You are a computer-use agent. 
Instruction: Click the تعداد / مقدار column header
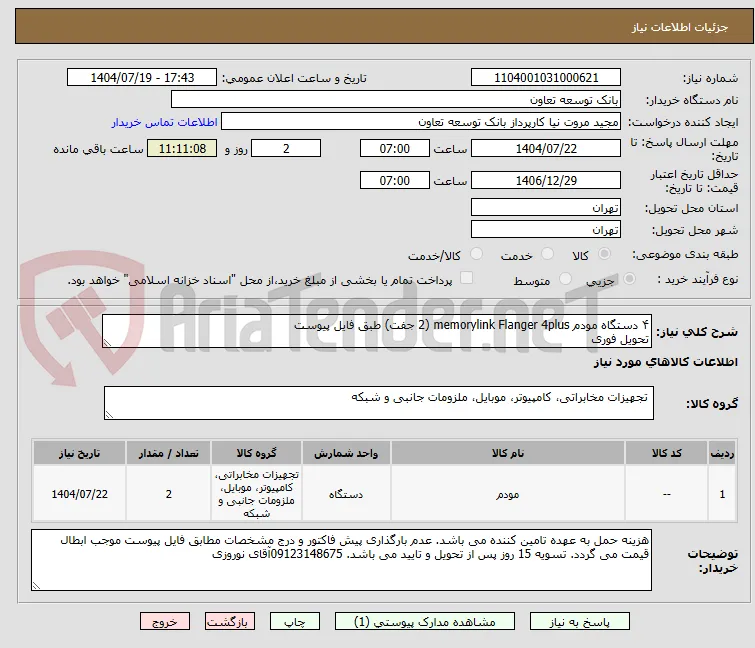point(169,453)
